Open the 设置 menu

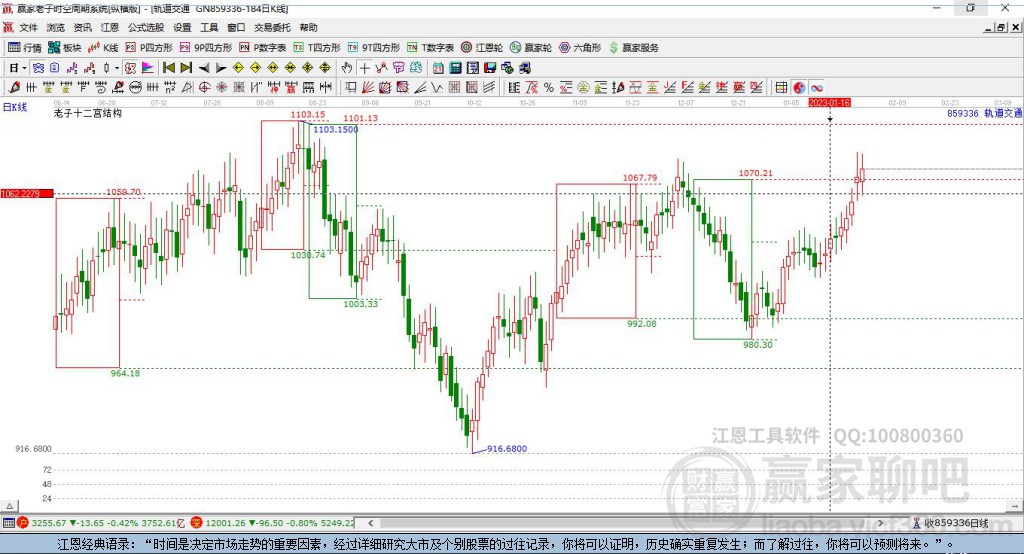(182, 27)
